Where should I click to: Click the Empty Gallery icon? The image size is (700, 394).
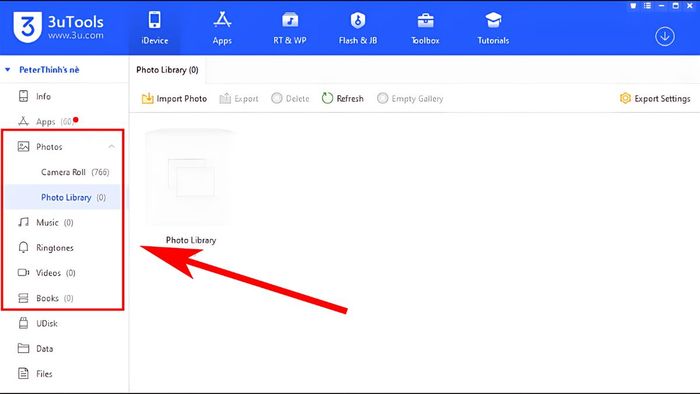pyautogui.click(x=383, y=98)
